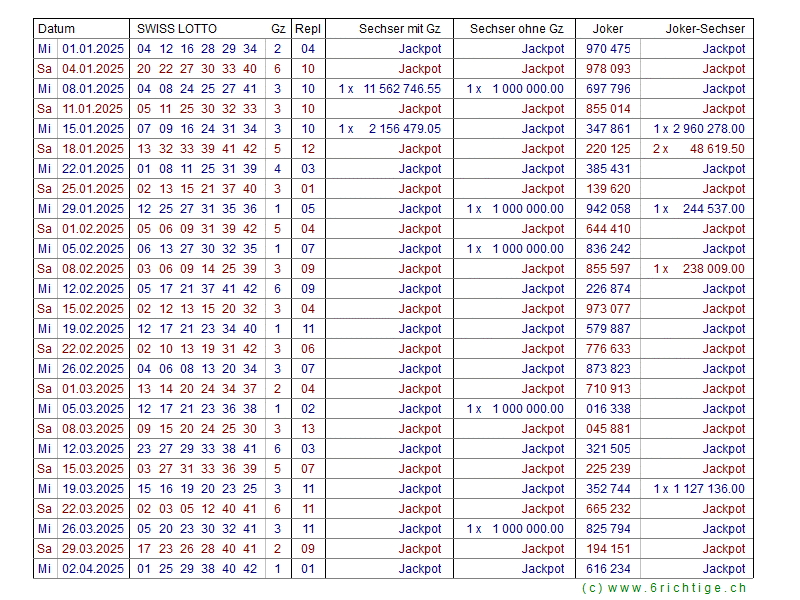The image size is (800, 600).
Task: Click the Datum column header
Action: click(x=57, y=29)
